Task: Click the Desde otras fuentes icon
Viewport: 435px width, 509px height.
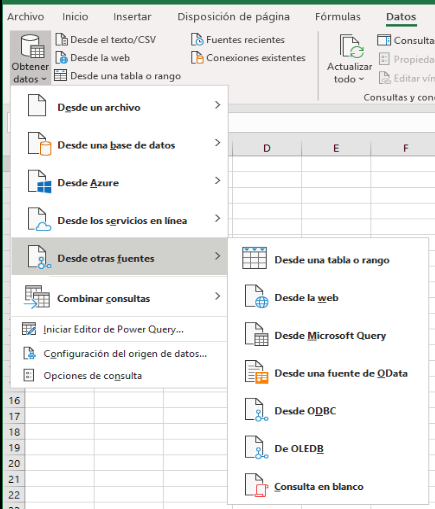Action: [x=39, y=257]
